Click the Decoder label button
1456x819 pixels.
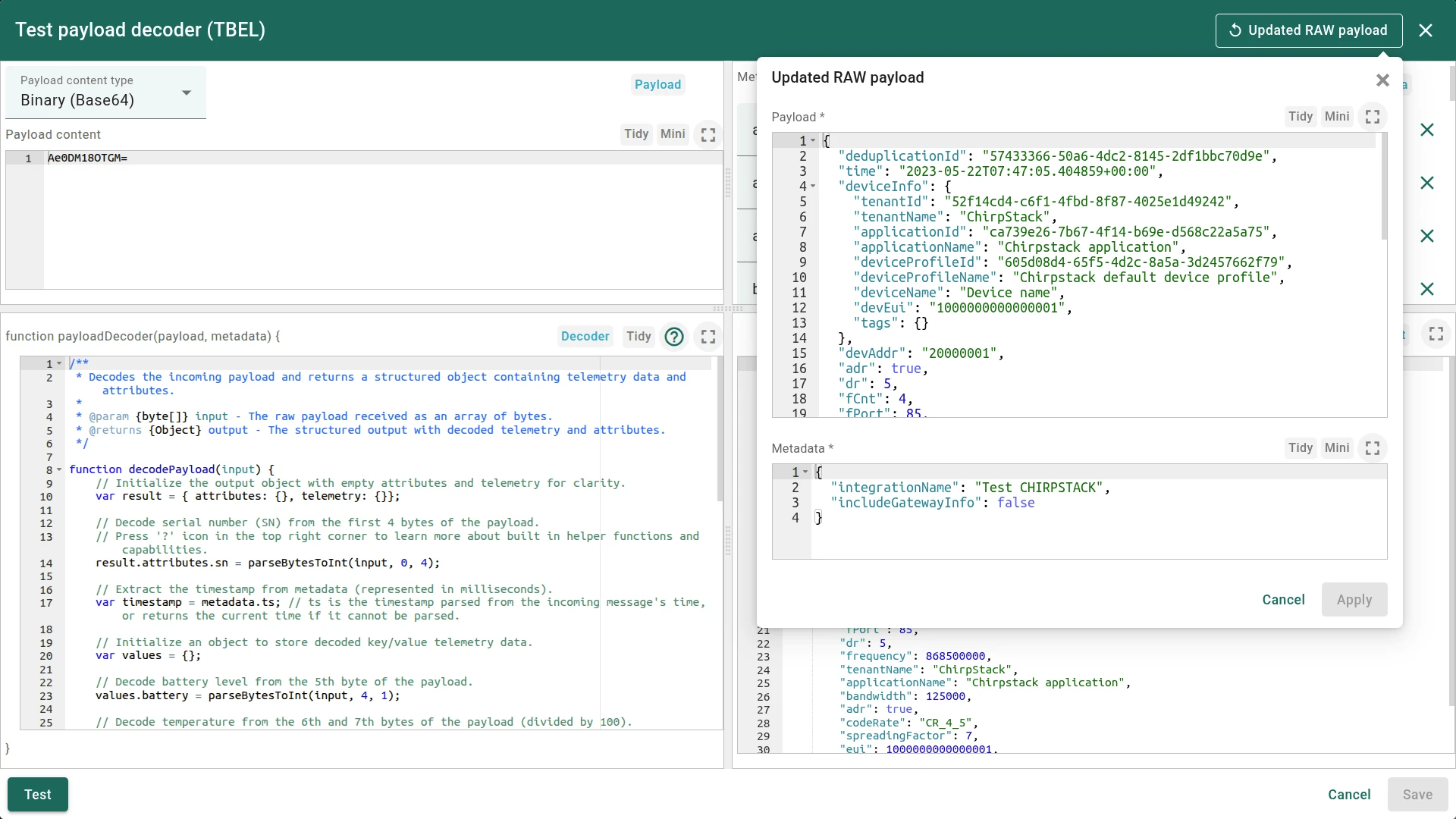585,336
